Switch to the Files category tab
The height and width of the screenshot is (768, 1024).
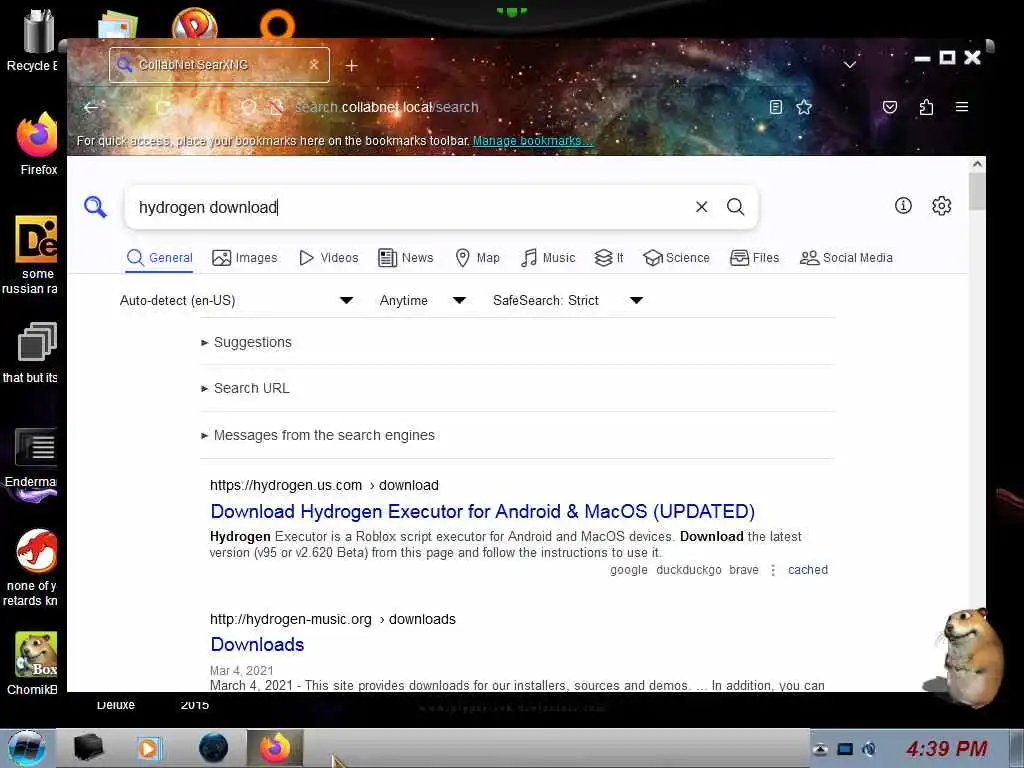[754, 258]
